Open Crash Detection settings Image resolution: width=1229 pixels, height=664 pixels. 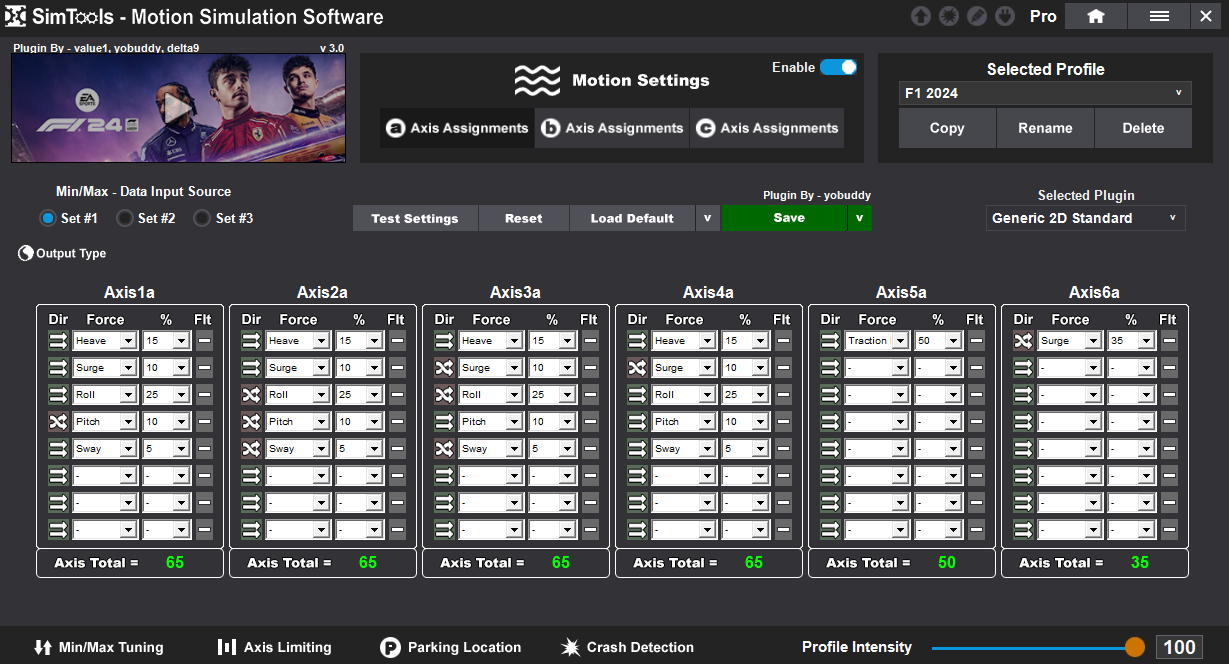628,647
